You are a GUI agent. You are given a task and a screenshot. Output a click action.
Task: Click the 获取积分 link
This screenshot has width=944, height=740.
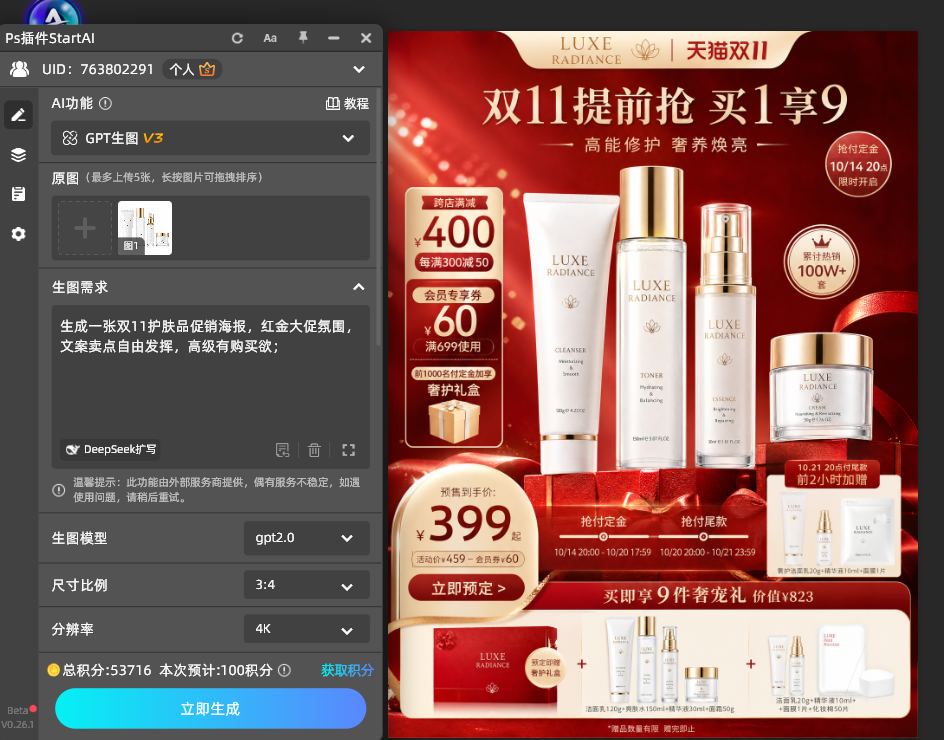pyautogui.click(x=347, y=670)
